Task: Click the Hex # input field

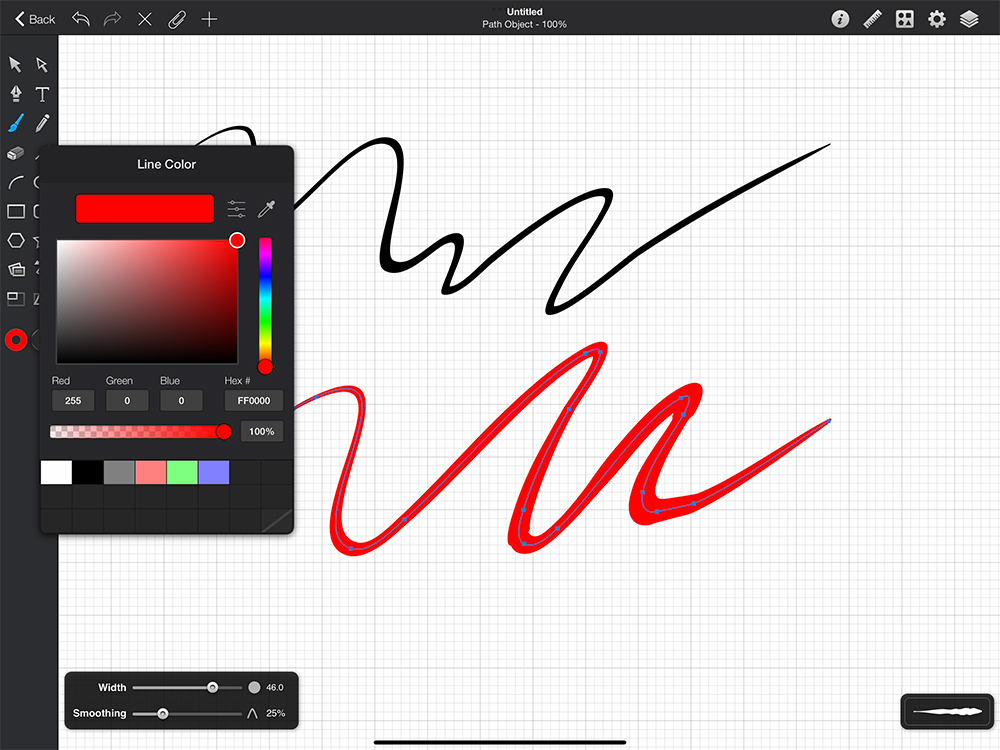Action: (x=253, y=401)
